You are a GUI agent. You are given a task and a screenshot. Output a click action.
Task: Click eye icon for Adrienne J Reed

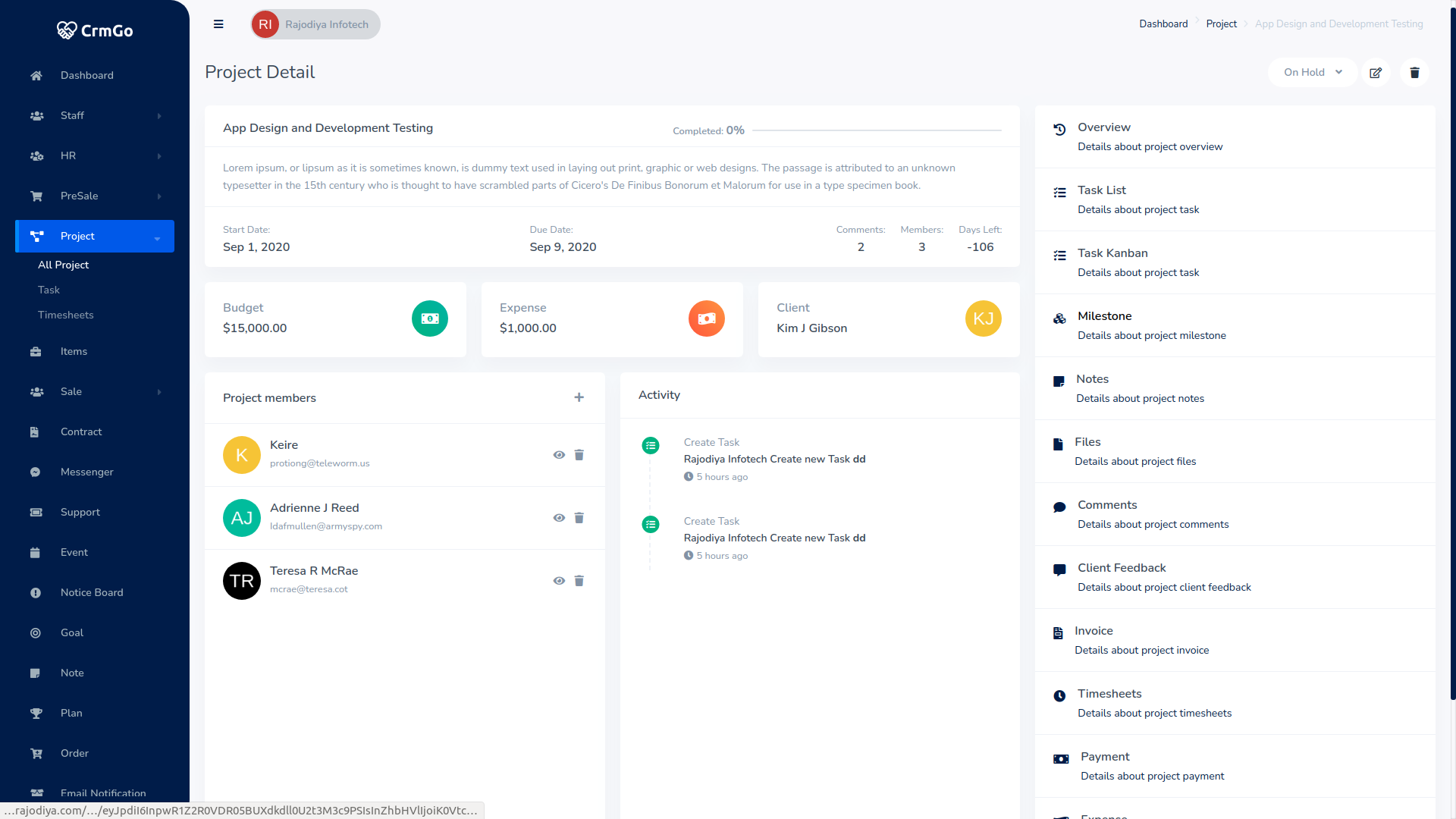[x=559, y=518]
